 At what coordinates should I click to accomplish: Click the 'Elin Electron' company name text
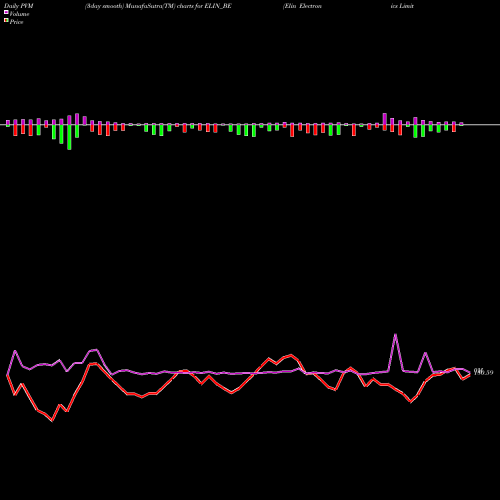(x=303, y=6)
